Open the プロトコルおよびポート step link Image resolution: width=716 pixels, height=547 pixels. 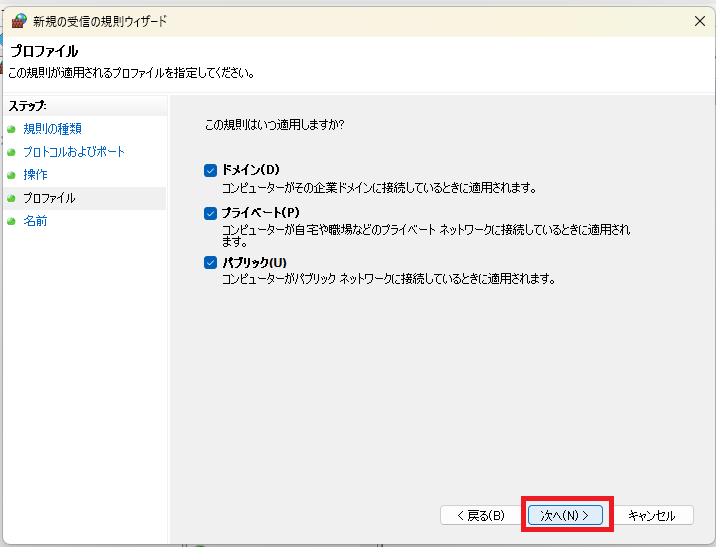tap(74, 152)
